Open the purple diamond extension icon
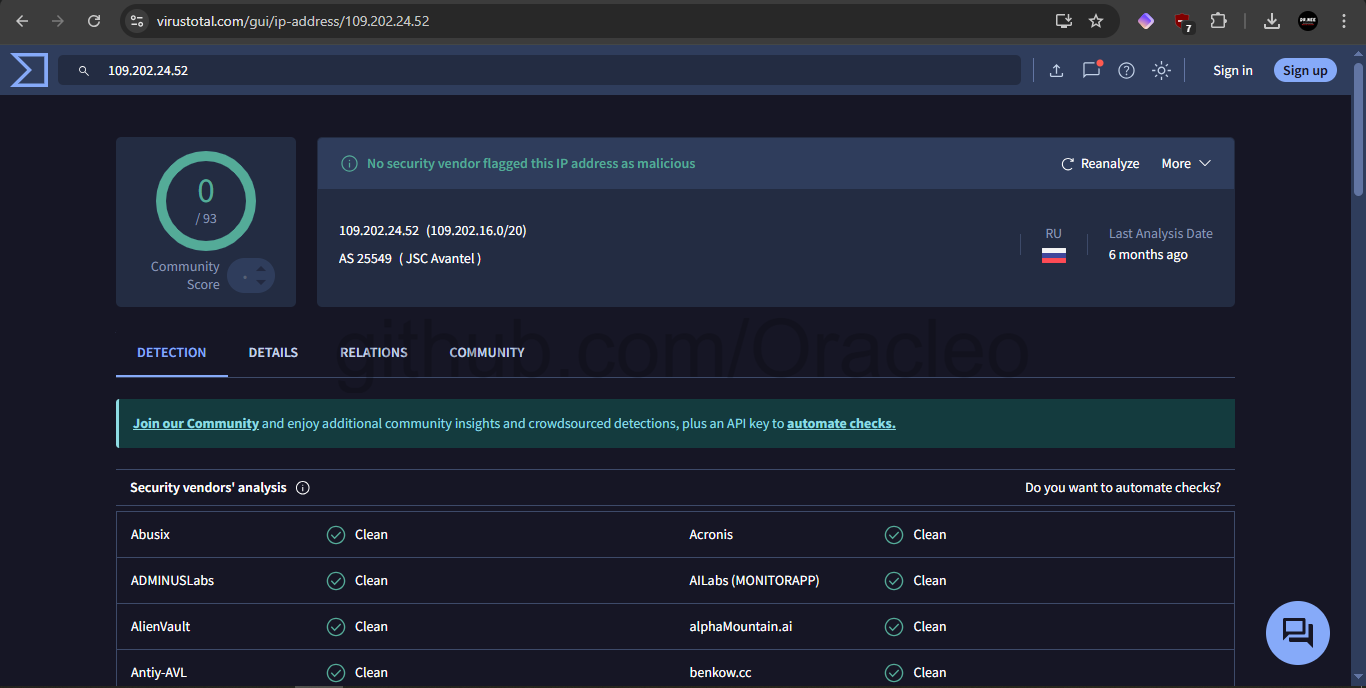Screen dimensions: 1366x688 [1146, 20]
